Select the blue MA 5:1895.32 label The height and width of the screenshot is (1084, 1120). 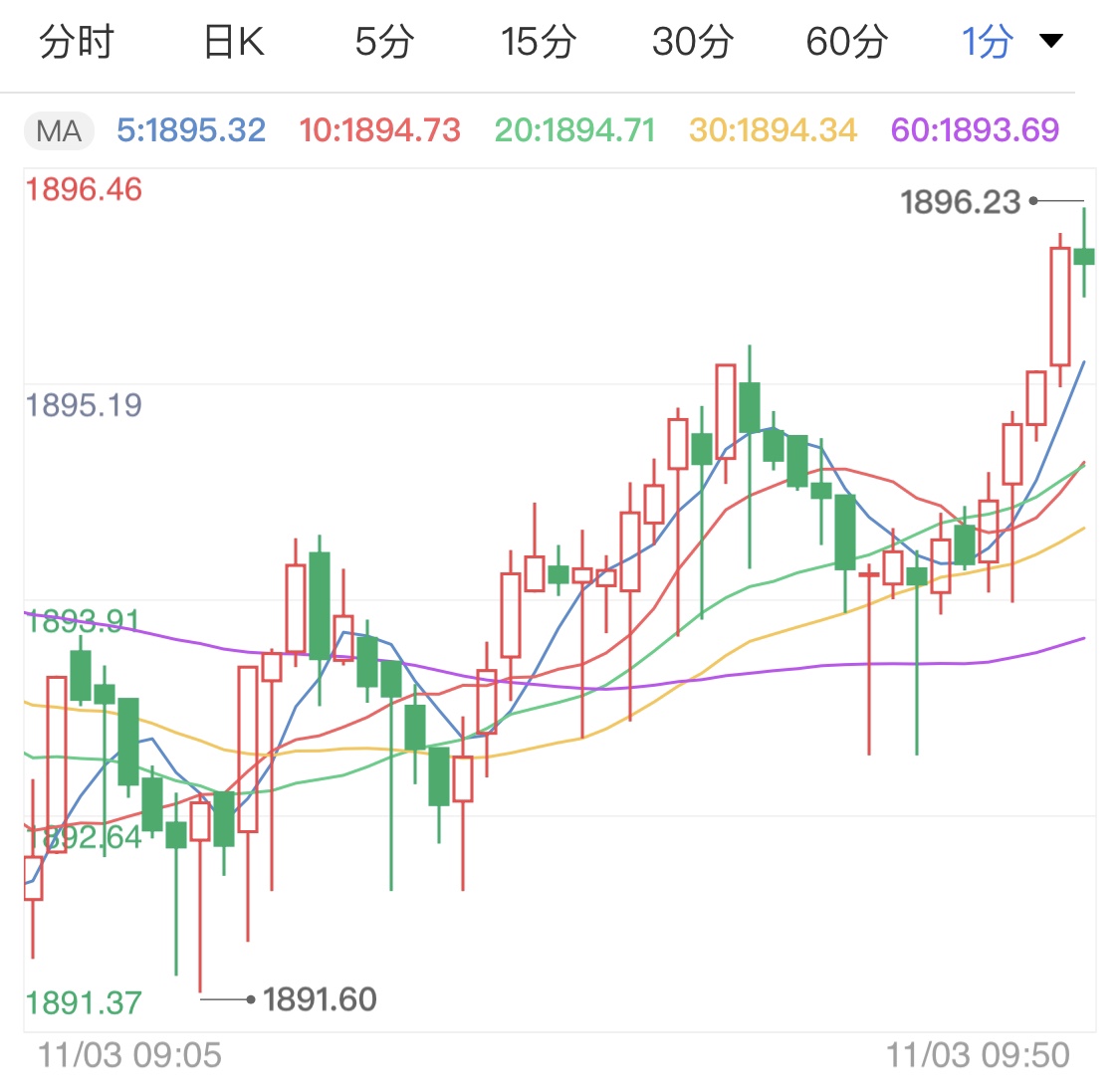(191, 130)
